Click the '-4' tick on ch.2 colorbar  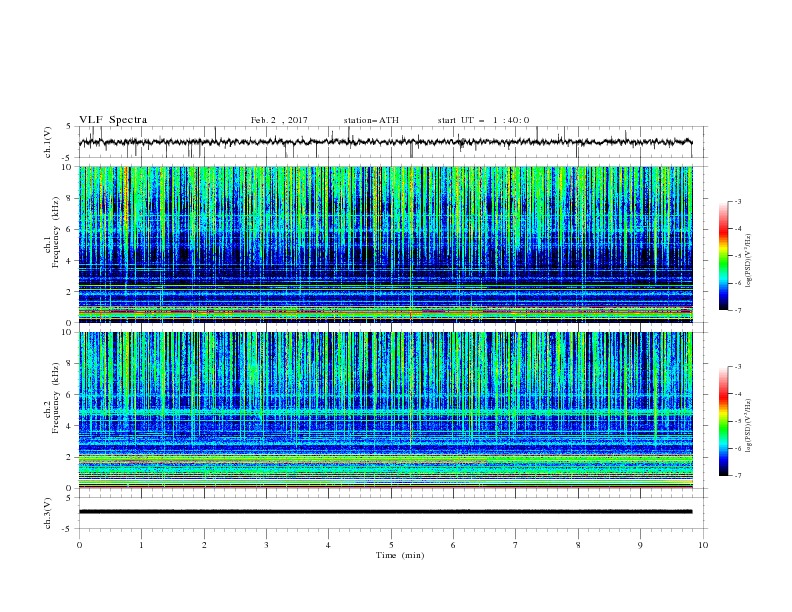737,394
